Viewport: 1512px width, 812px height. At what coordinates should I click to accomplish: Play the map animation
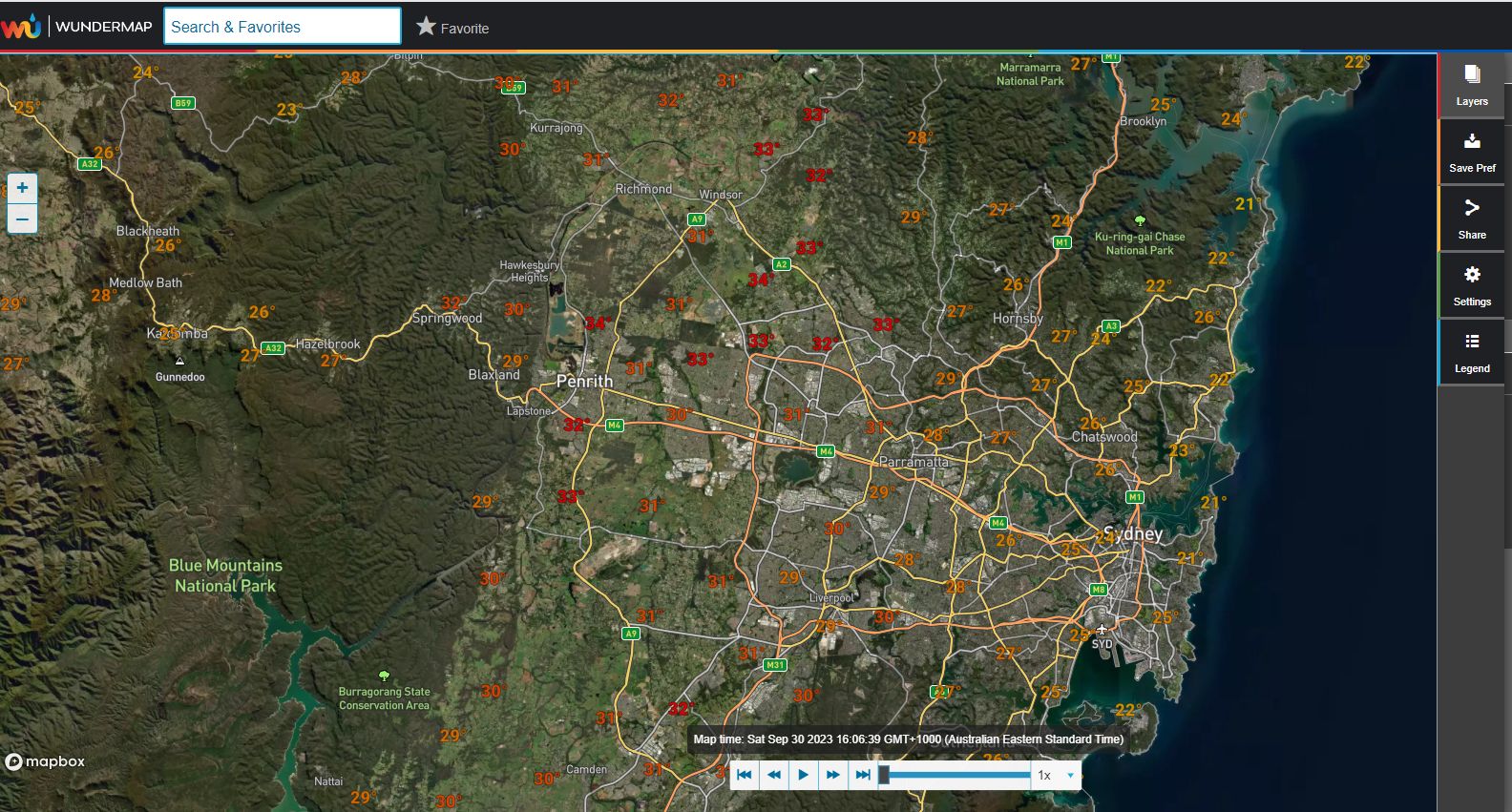[804, 775]
